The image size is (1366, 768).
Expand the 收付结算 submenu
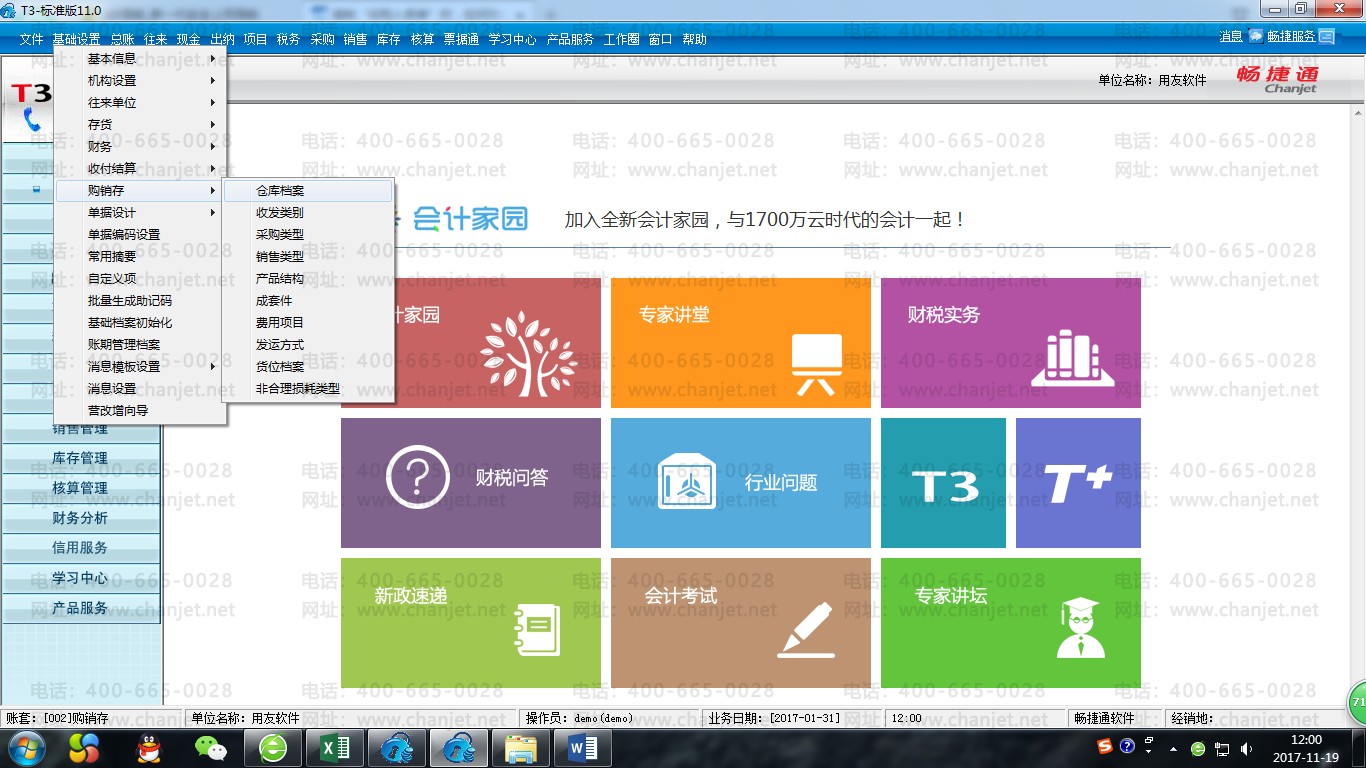pyautogui.click(x=141, y=169)
